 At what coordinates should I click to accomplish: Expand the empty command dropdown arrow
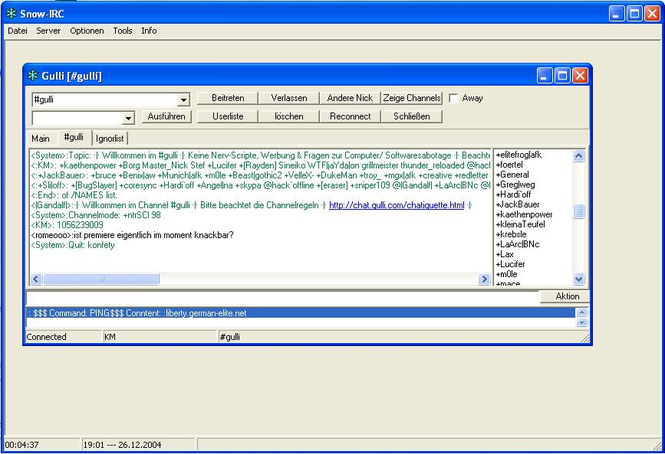pos(128,118)
